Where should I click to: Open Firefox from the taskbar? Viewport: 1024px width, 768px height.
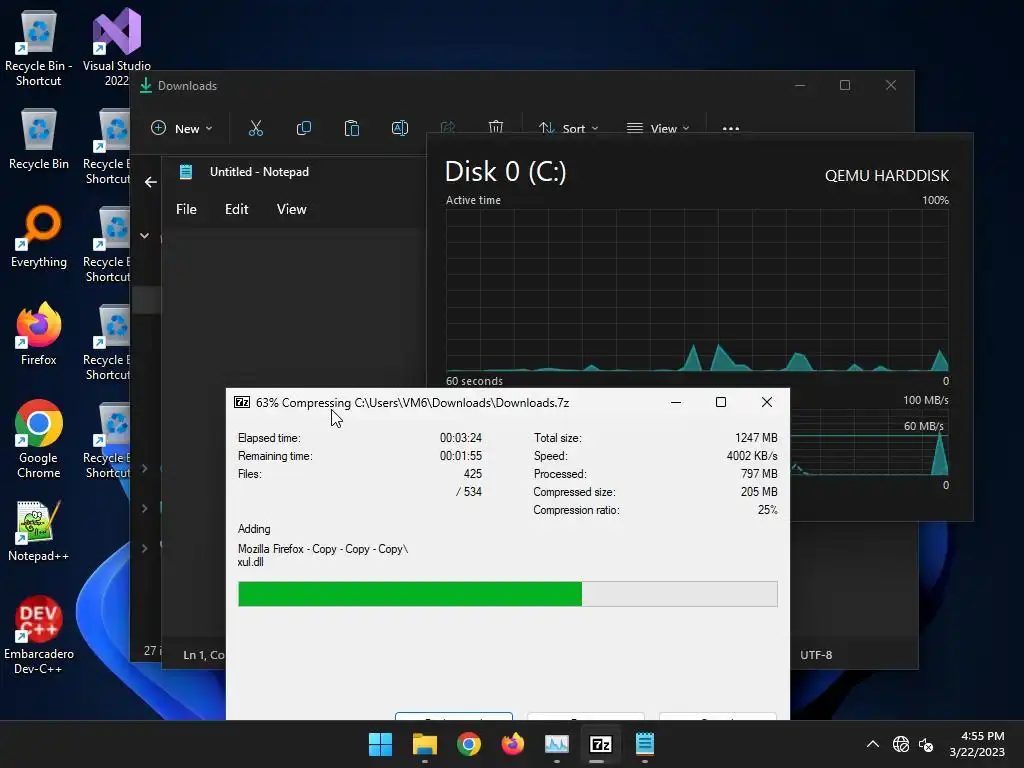[x=513, y=744]
